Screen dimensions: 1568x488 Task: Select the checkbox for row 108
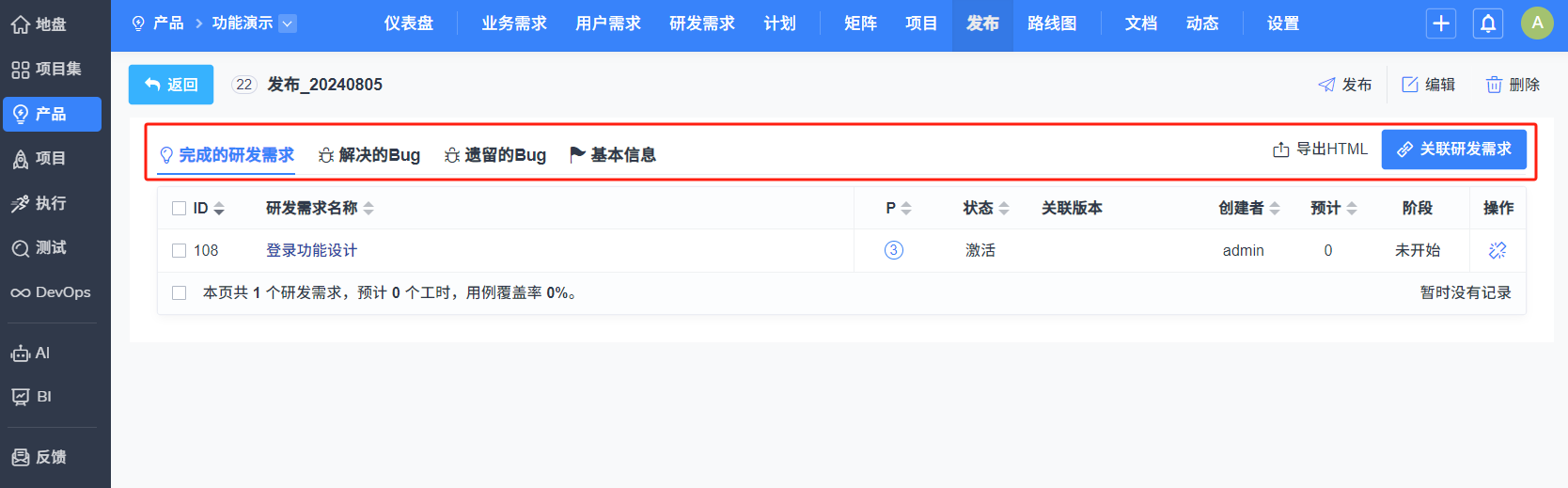tap(180, 250)
